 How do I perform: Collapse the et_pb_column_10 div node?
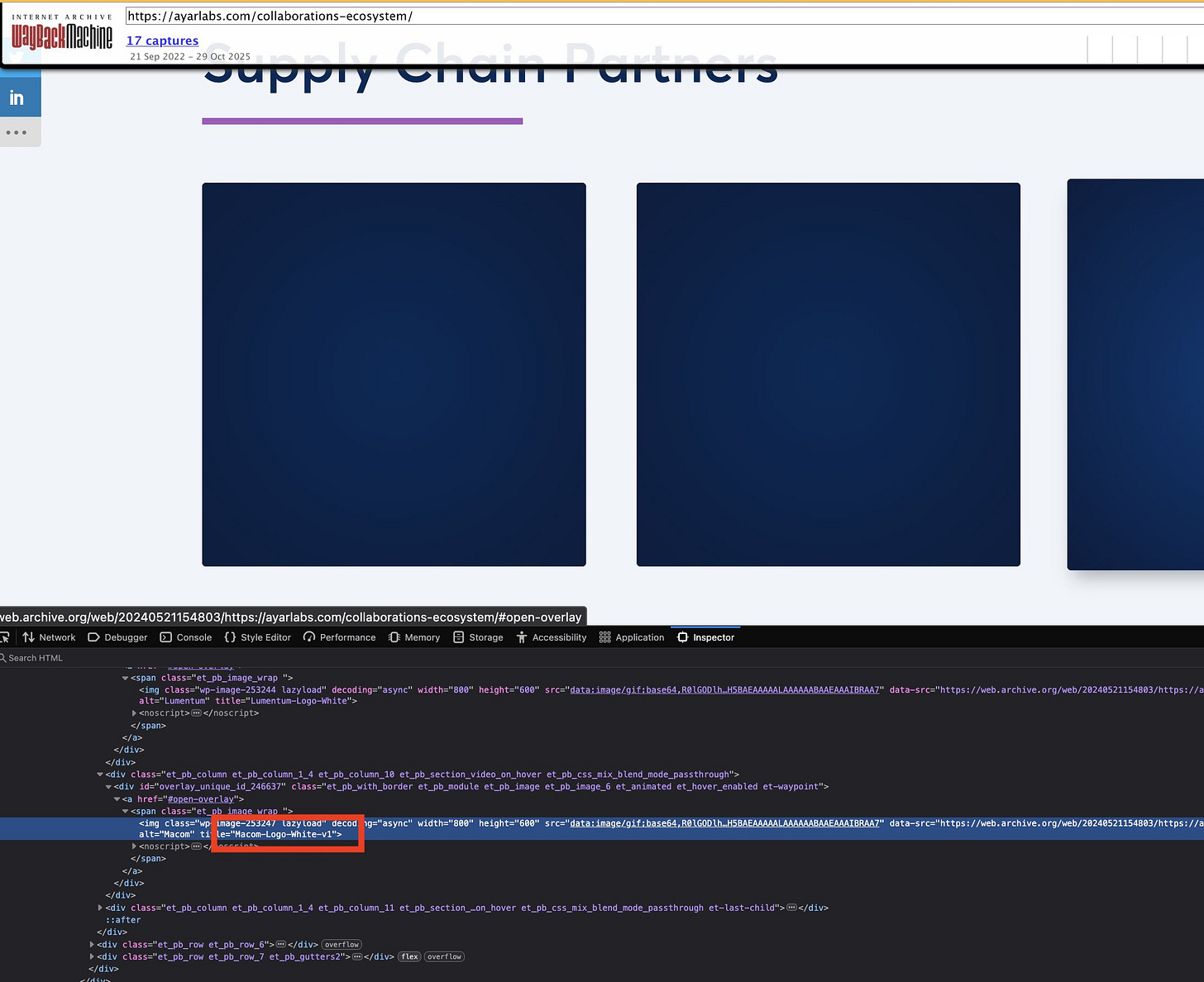pos(100,775)
